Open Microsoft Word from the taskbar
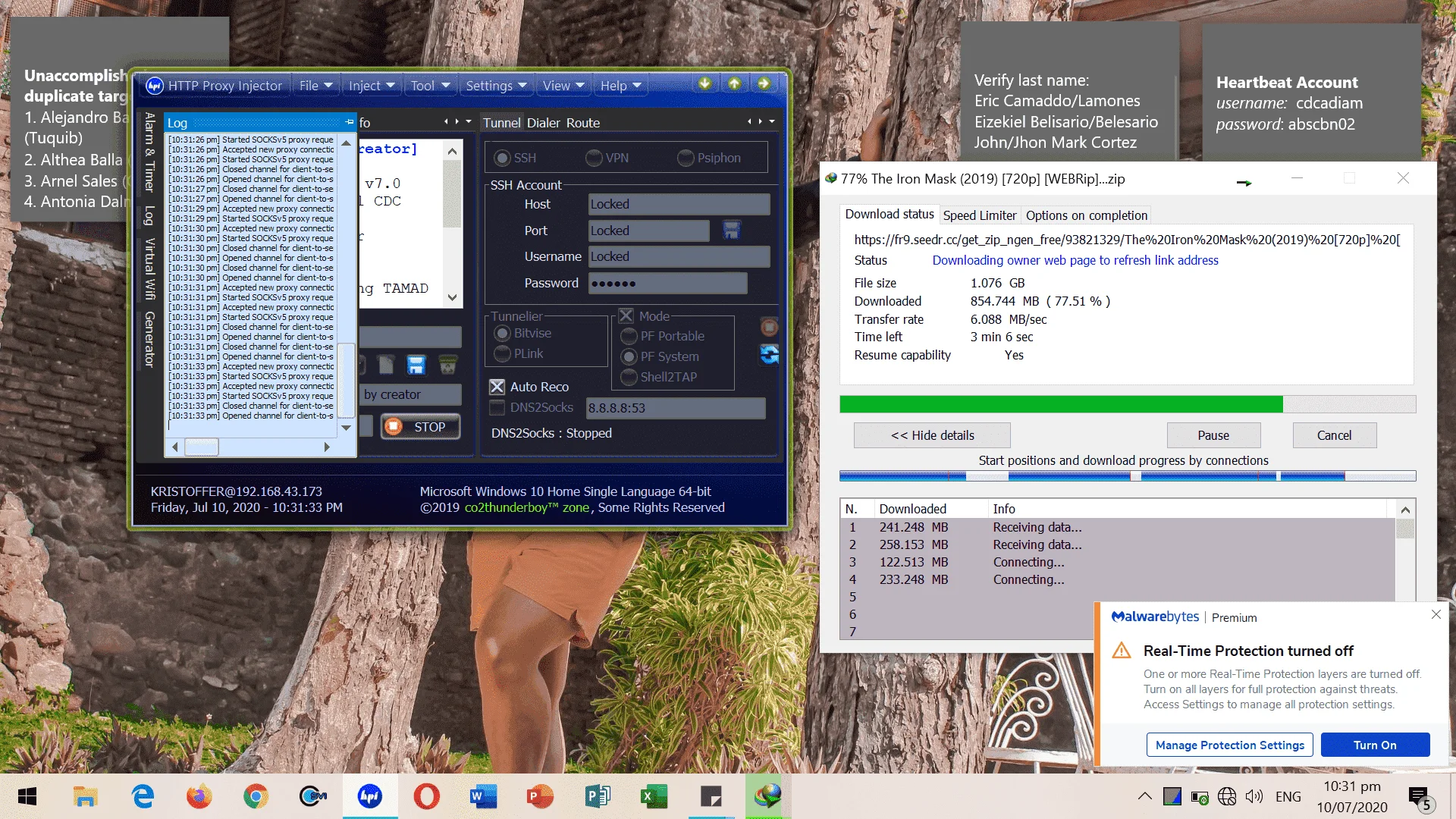Image resolution: width=1456 pixels, height=819 pixels. pyautogui.click(x=483, y=796)
